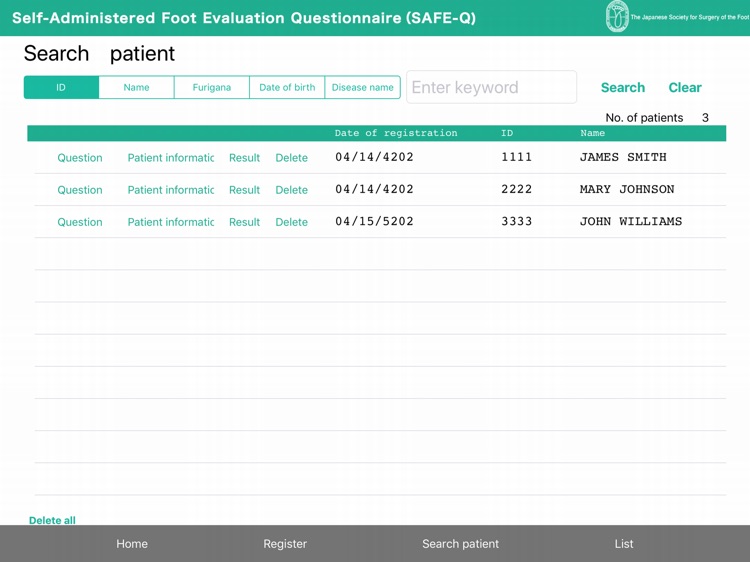The width and height of the screenshot is (750, 562).
Task: Click the SAFE-Q title in header
Action: (x=244, y=18)
